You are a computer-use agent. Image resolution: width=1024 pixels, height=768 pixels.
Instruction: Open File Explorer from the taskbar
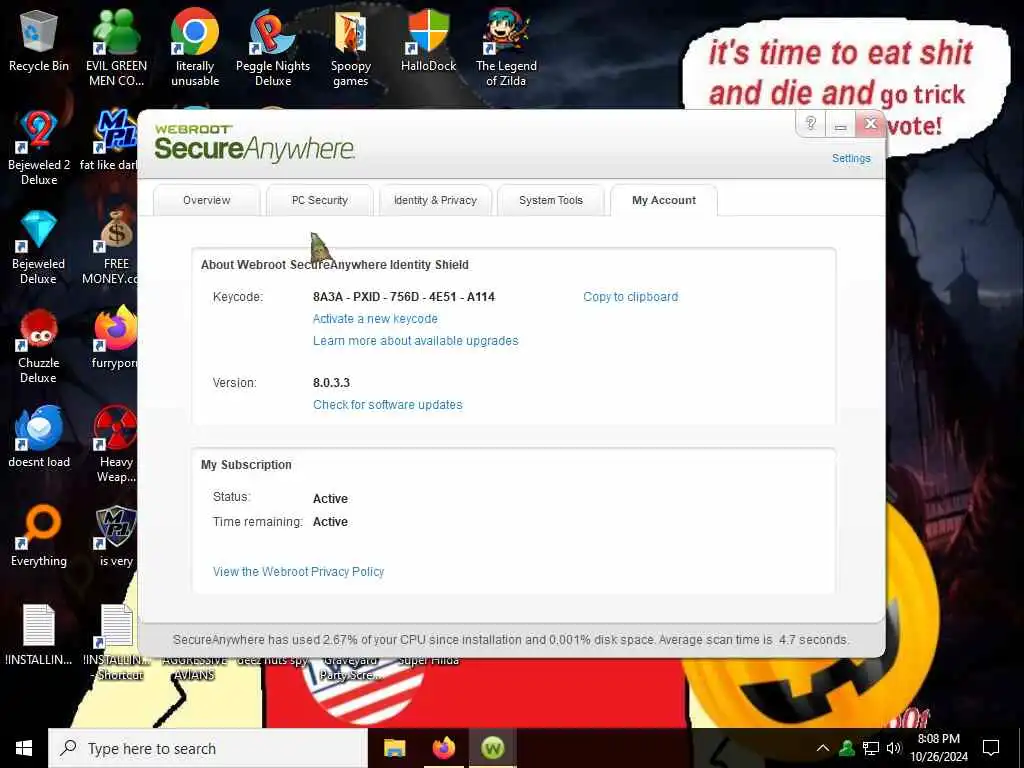(x=394, y=748)
